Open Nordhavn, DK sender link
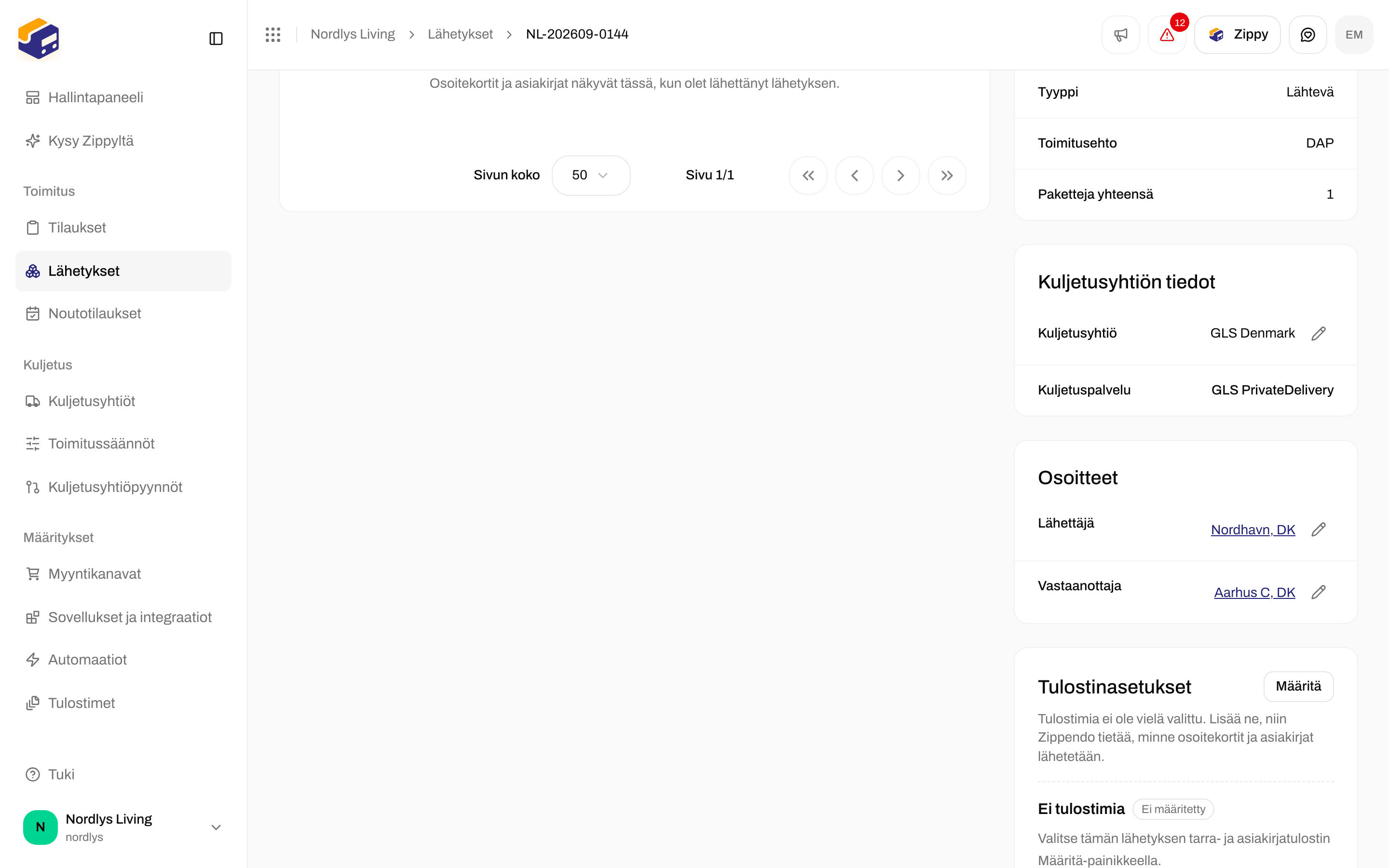 point(1253,530)
